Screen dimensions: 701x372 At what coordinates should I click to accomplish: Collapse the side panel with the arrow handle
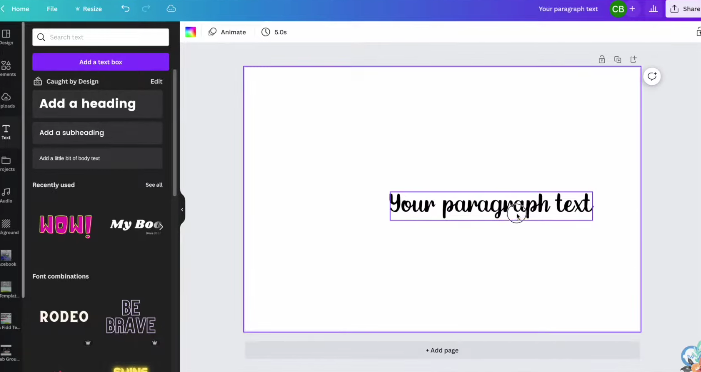pyautogui.click(x=182, y=209)
